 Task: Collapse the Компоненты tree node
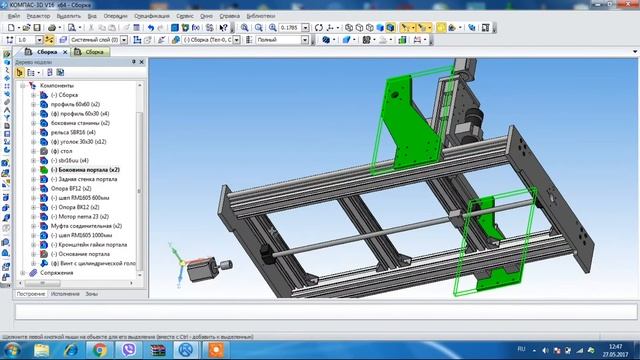pyautogui.click(x=23, y=86)
